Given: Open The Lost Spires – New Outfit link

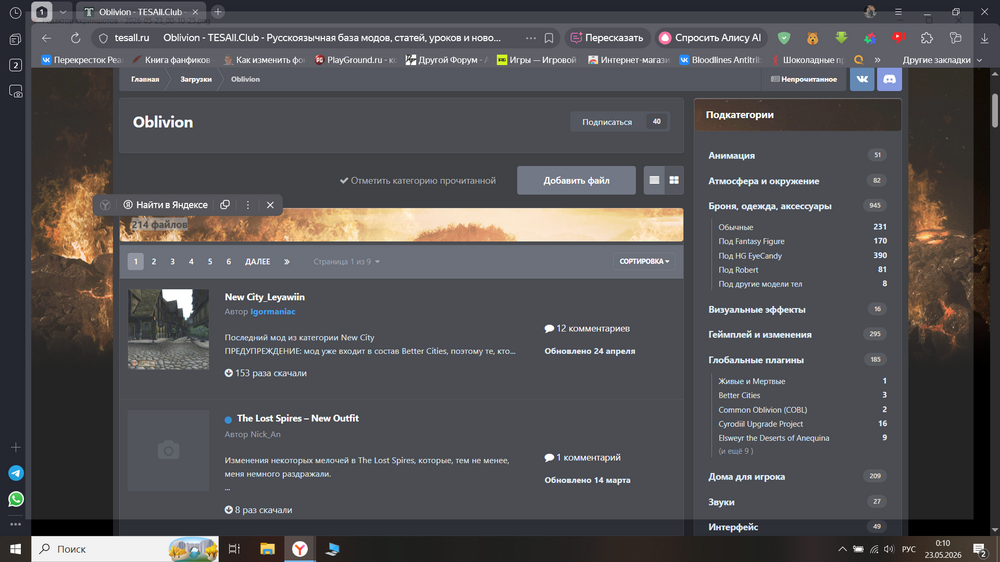Looking at the screenshot, I should [x=298, y=418].
